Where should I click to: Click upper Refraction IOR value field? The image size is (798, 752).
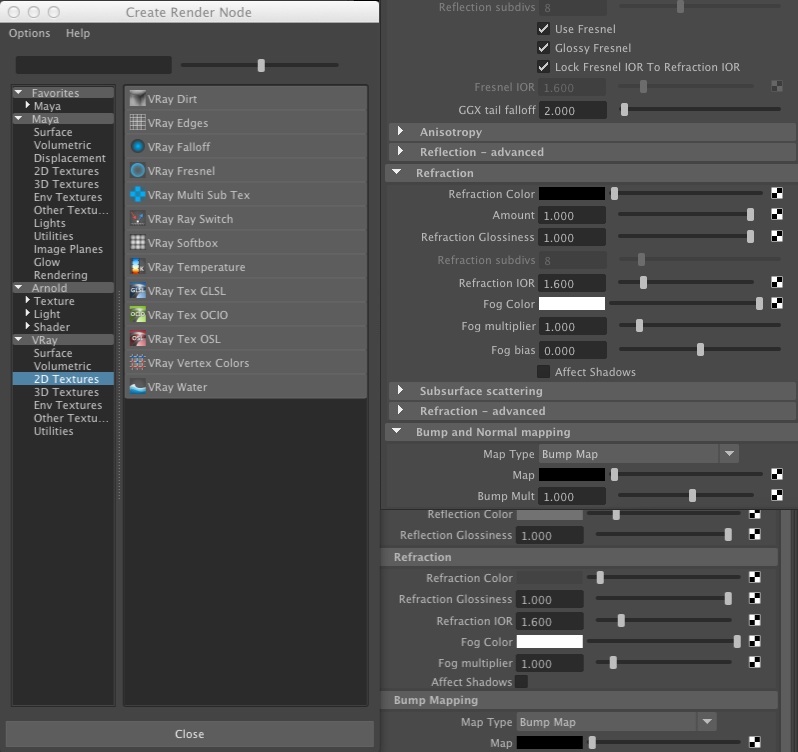point(573,283)
